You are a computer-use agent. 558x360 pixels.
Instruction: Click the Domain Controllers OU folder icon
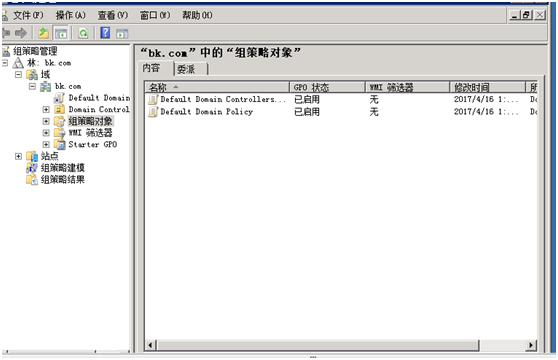59,109
